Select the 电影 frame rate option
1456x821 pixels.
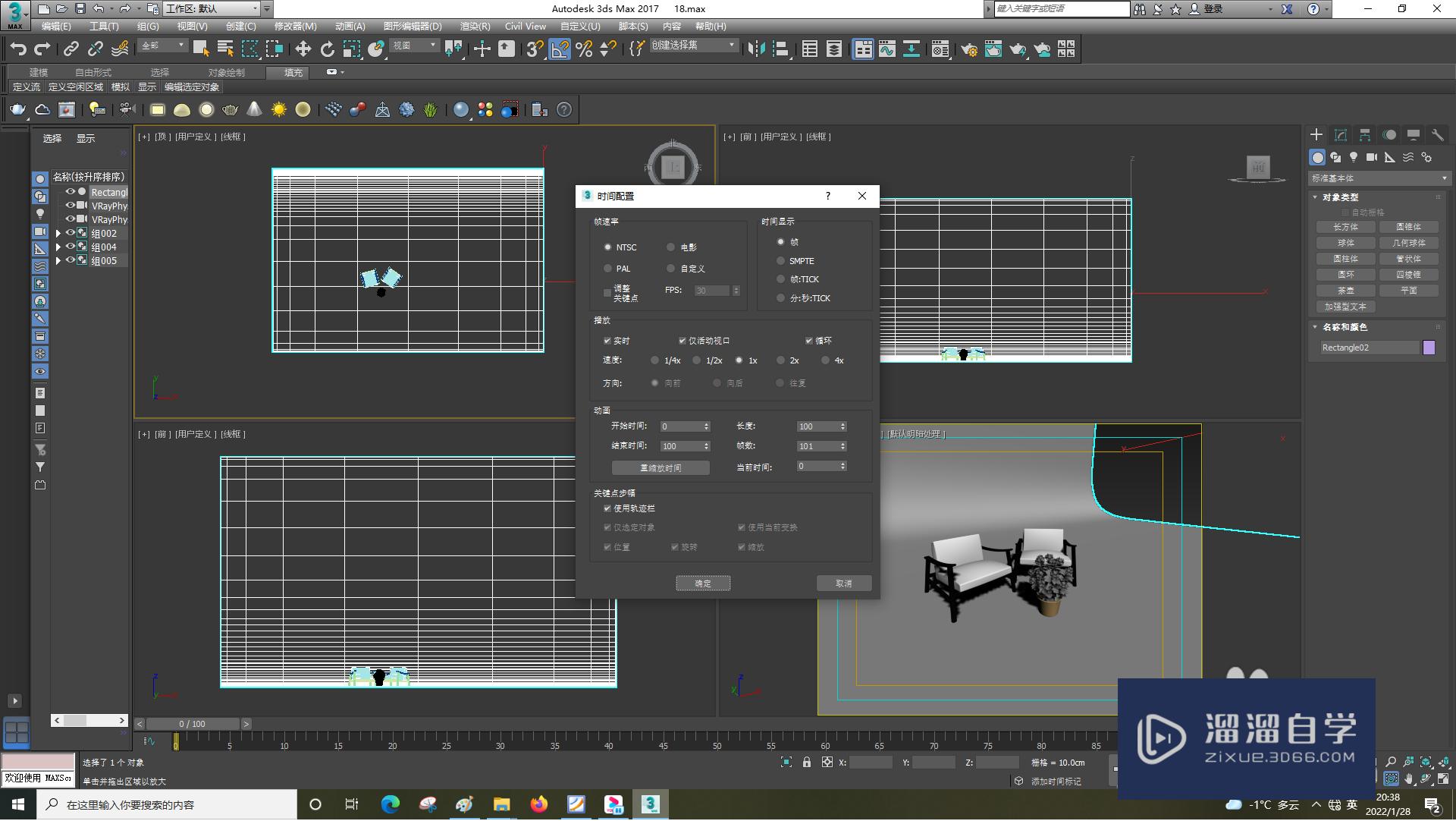(x=682, y=247)
